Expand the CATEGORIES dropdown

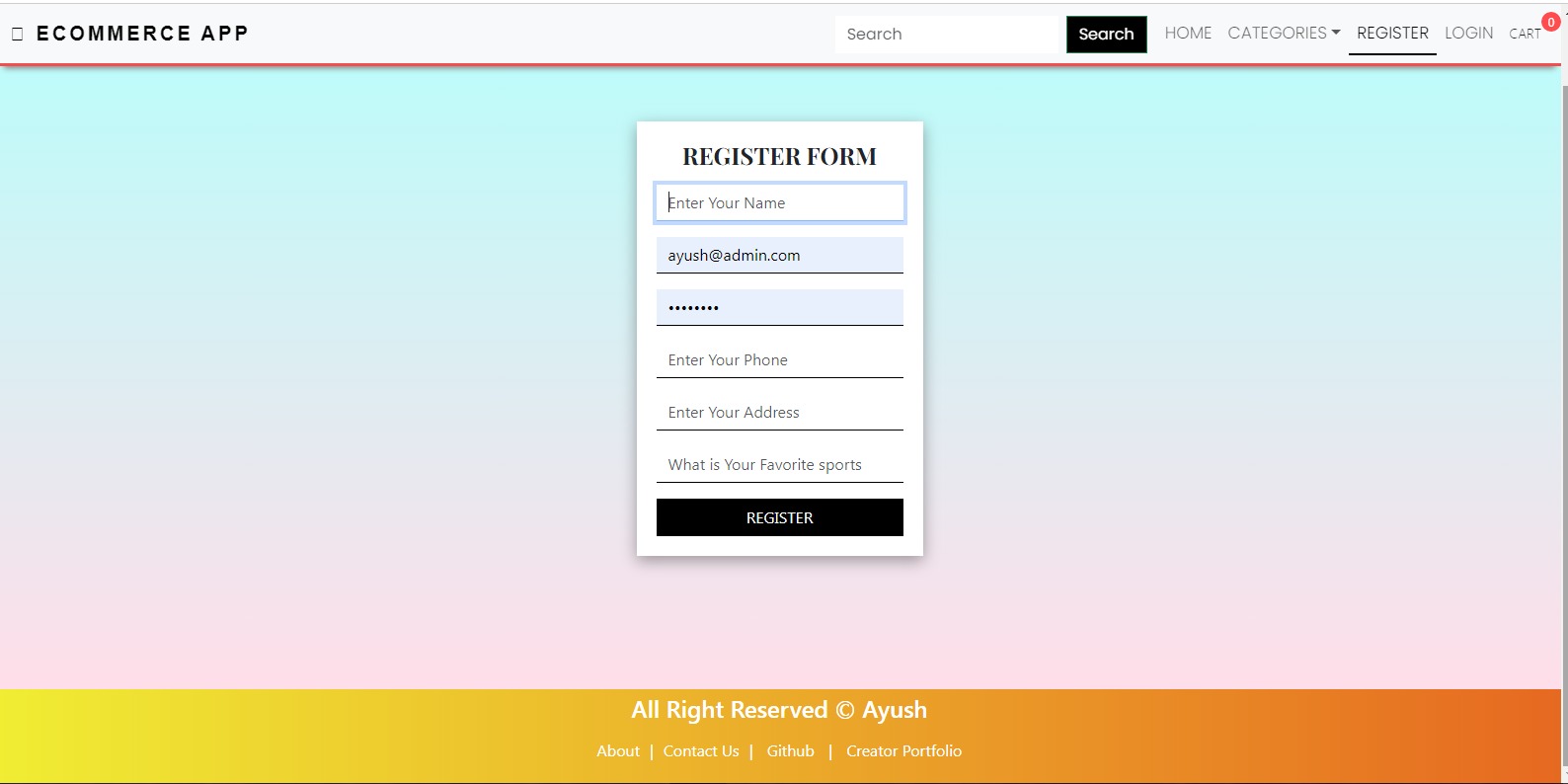pyautogui.click(x=1284, y=34)
